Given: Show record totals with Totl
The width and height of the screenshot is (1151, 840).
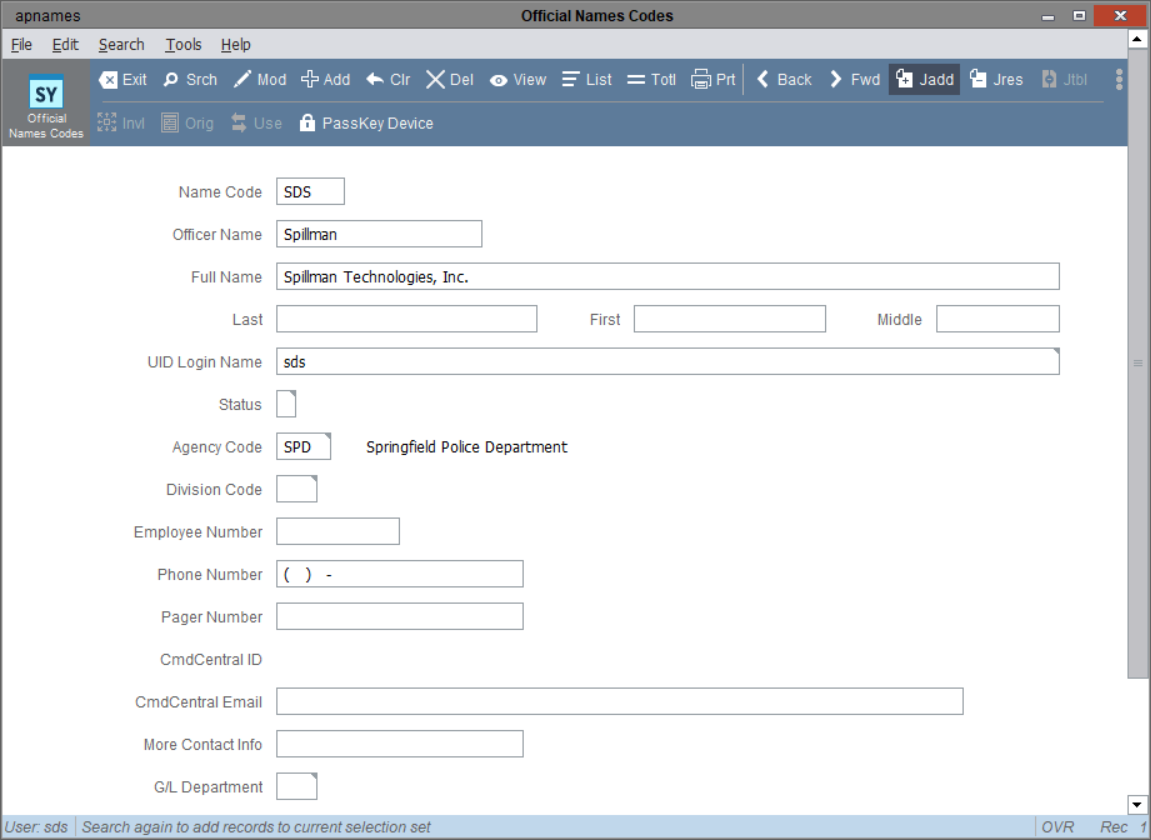Looking at the screenshot, I should click(651, 79).
